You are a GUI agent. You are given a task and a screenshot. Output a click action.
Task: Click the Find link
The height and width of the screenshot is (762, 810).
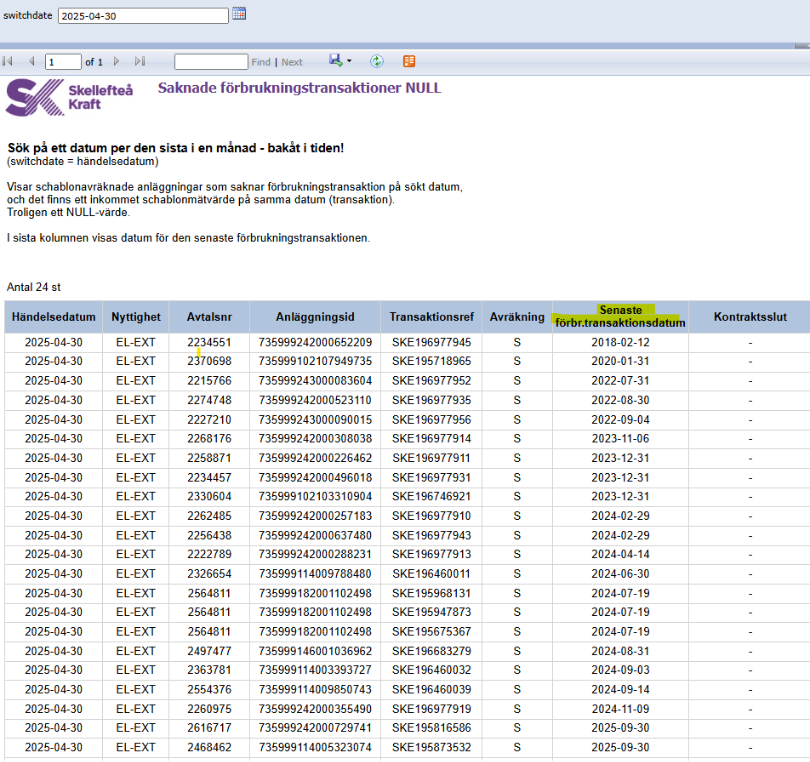[260, 62]
